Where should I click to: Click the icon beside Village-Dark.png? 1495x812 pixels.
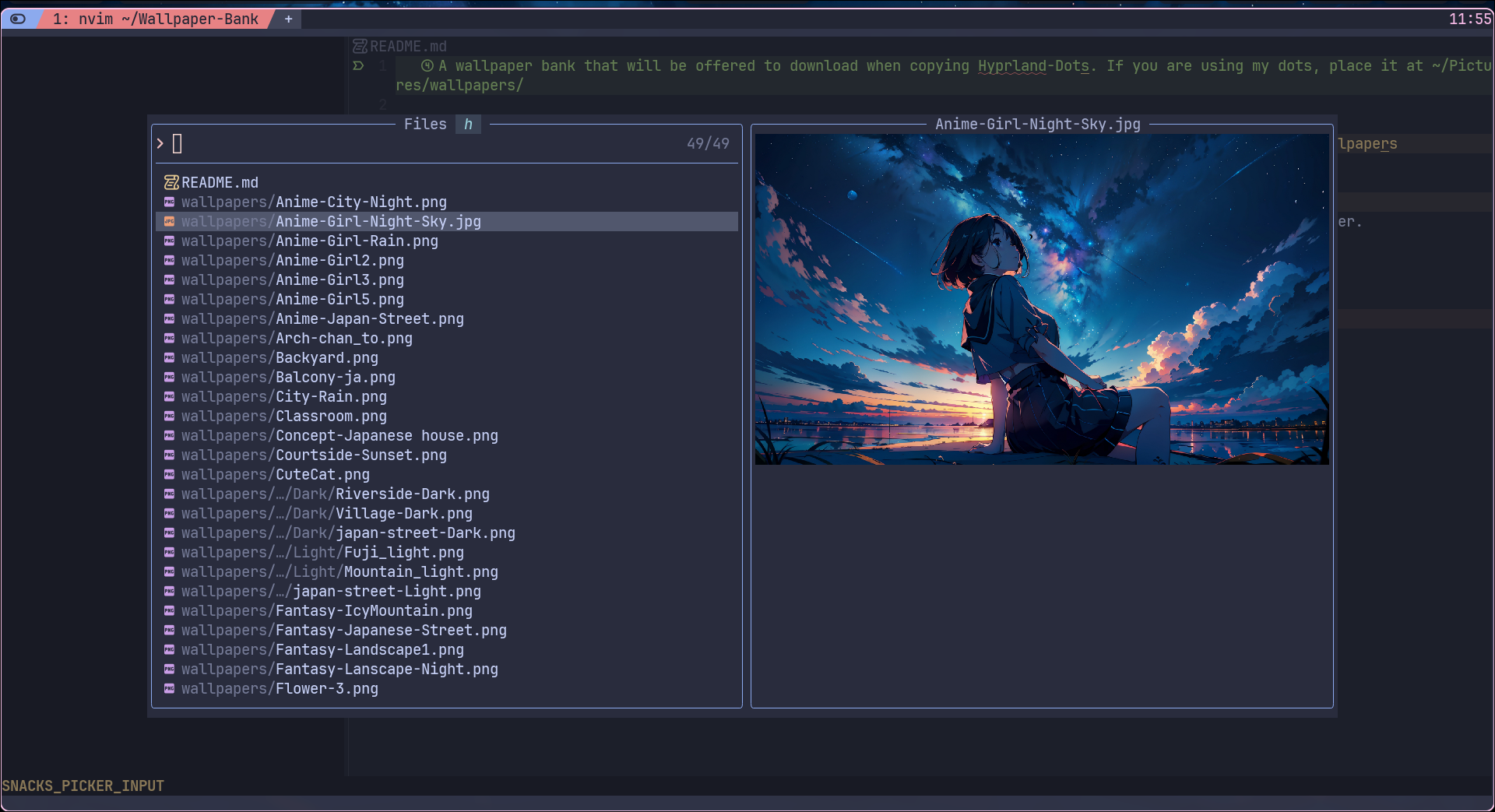click(169, 513)
